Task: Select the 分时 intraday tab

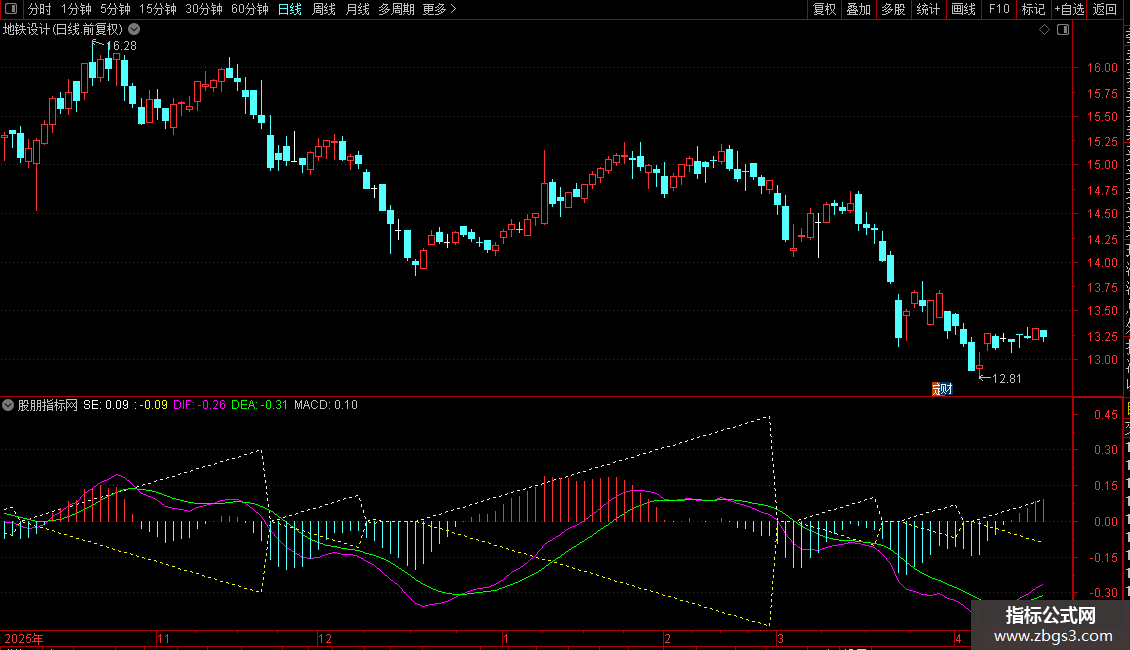Action: click(39, 10)
